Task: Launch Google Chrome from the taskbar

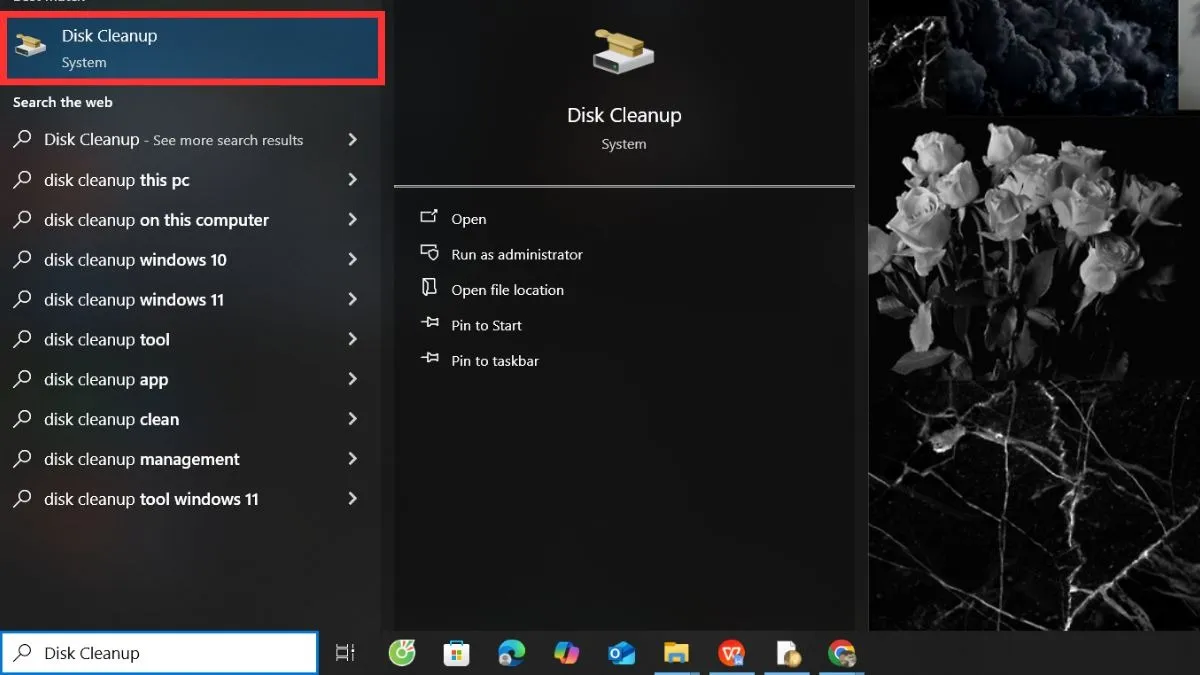Action: click(x=842, y=653)
